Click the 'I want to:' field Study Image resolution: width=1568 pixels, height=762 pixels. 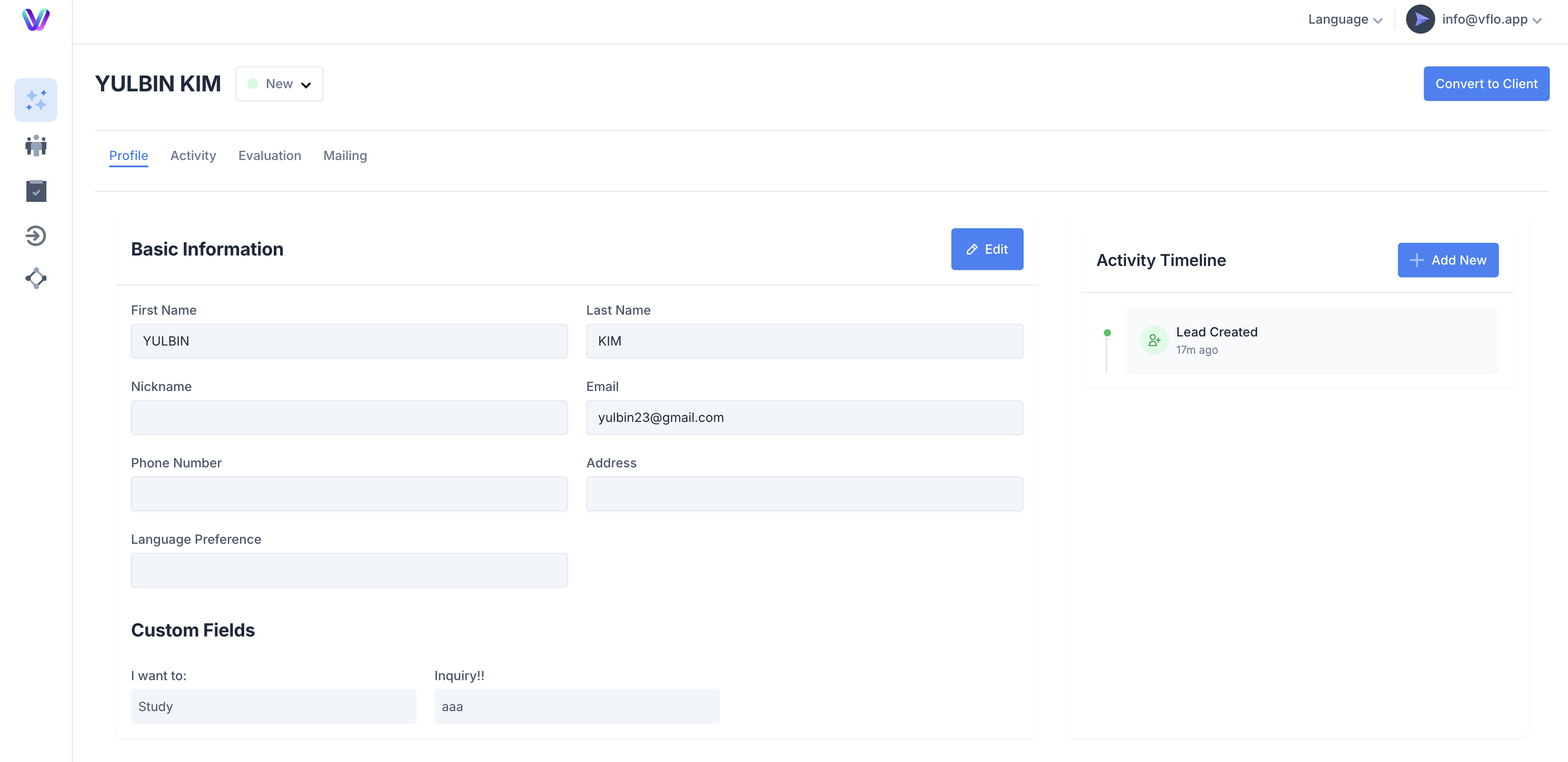(x=273, y=707)
